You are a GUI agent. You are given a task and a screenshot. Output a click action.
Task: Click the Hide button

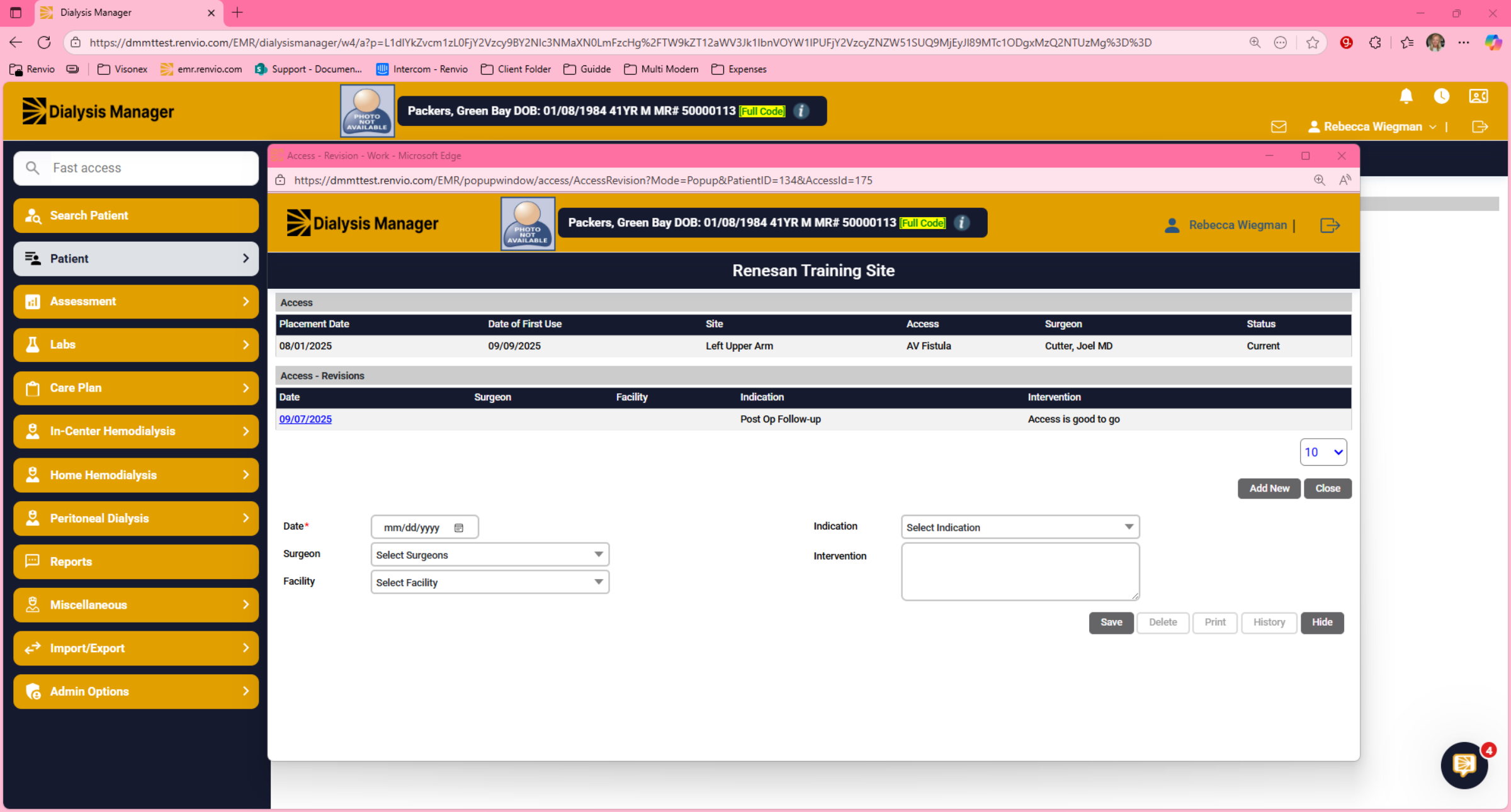point(1322,623)
